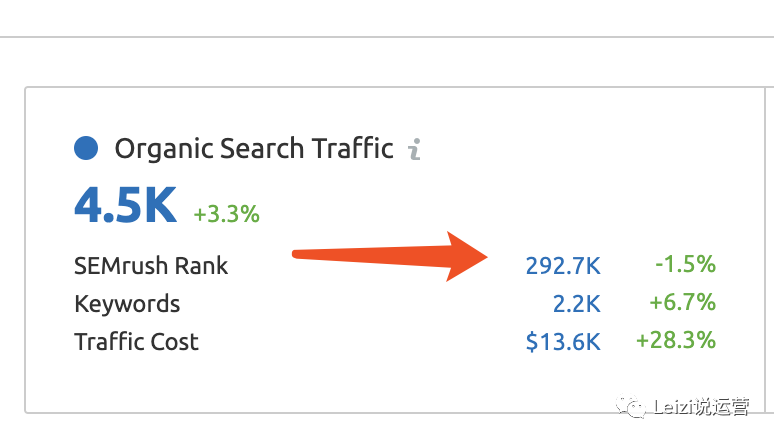Click the arrowhead pointing at 292.7K
This screenshot has width=774, height=440.
tap(466, 256)
